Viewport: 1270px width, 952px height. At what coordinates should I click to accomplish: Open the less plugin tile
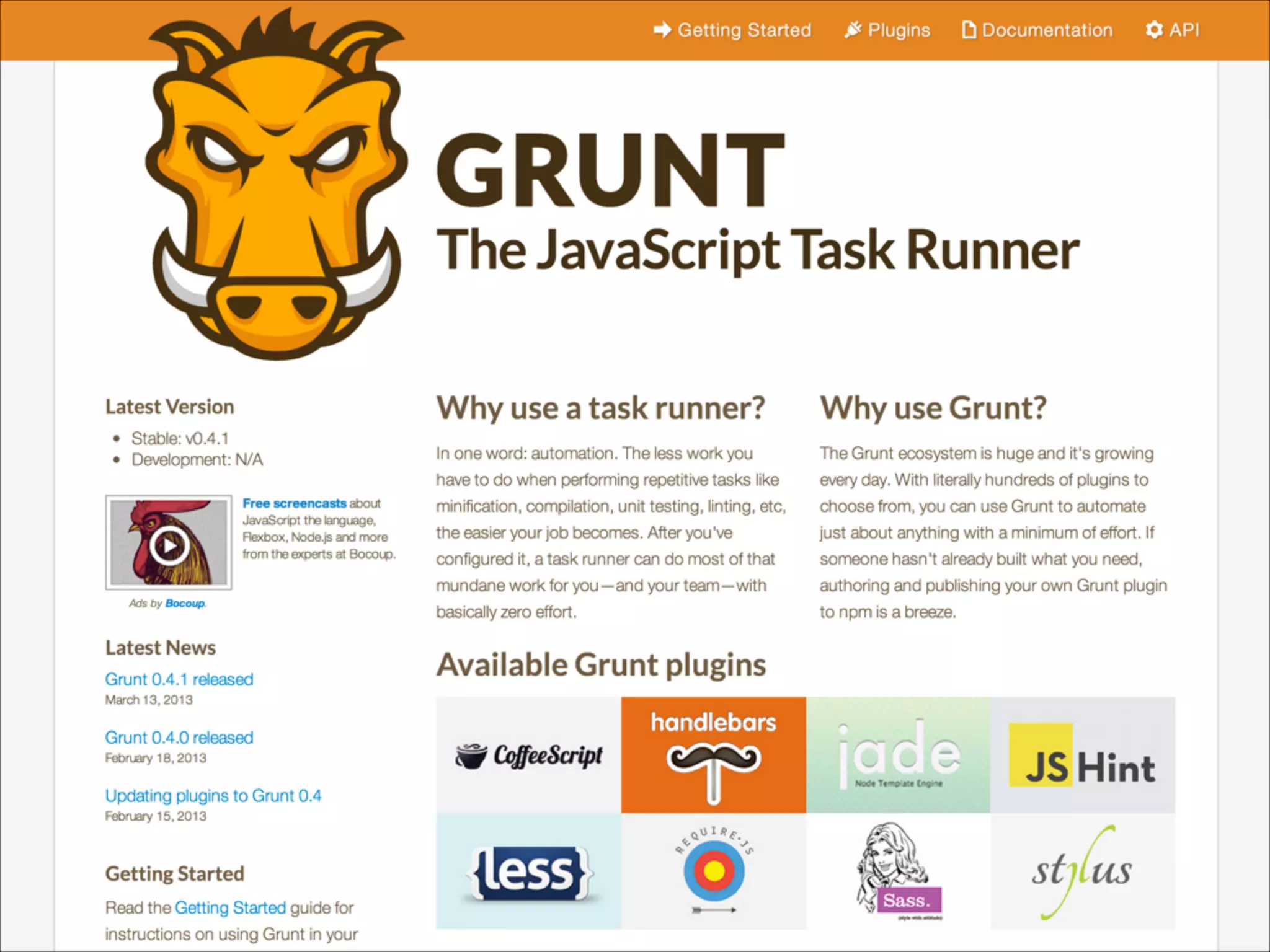pos(528,871)
